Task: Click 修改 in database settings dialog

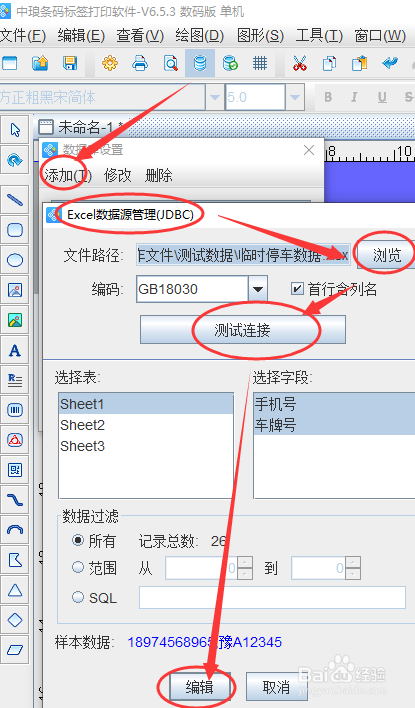Action: (117, 175)
